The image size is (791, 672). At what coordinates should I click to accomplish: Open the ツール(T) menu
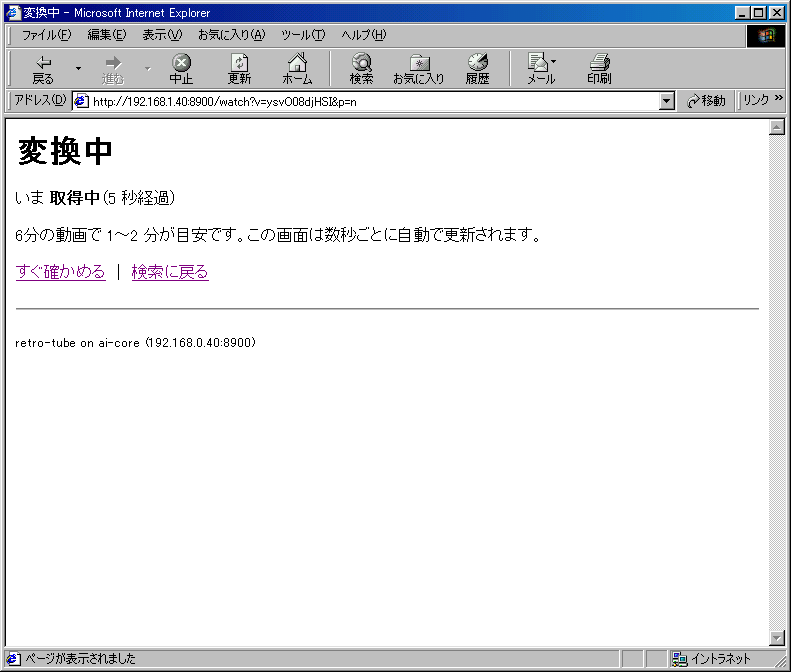pos(303,35)
